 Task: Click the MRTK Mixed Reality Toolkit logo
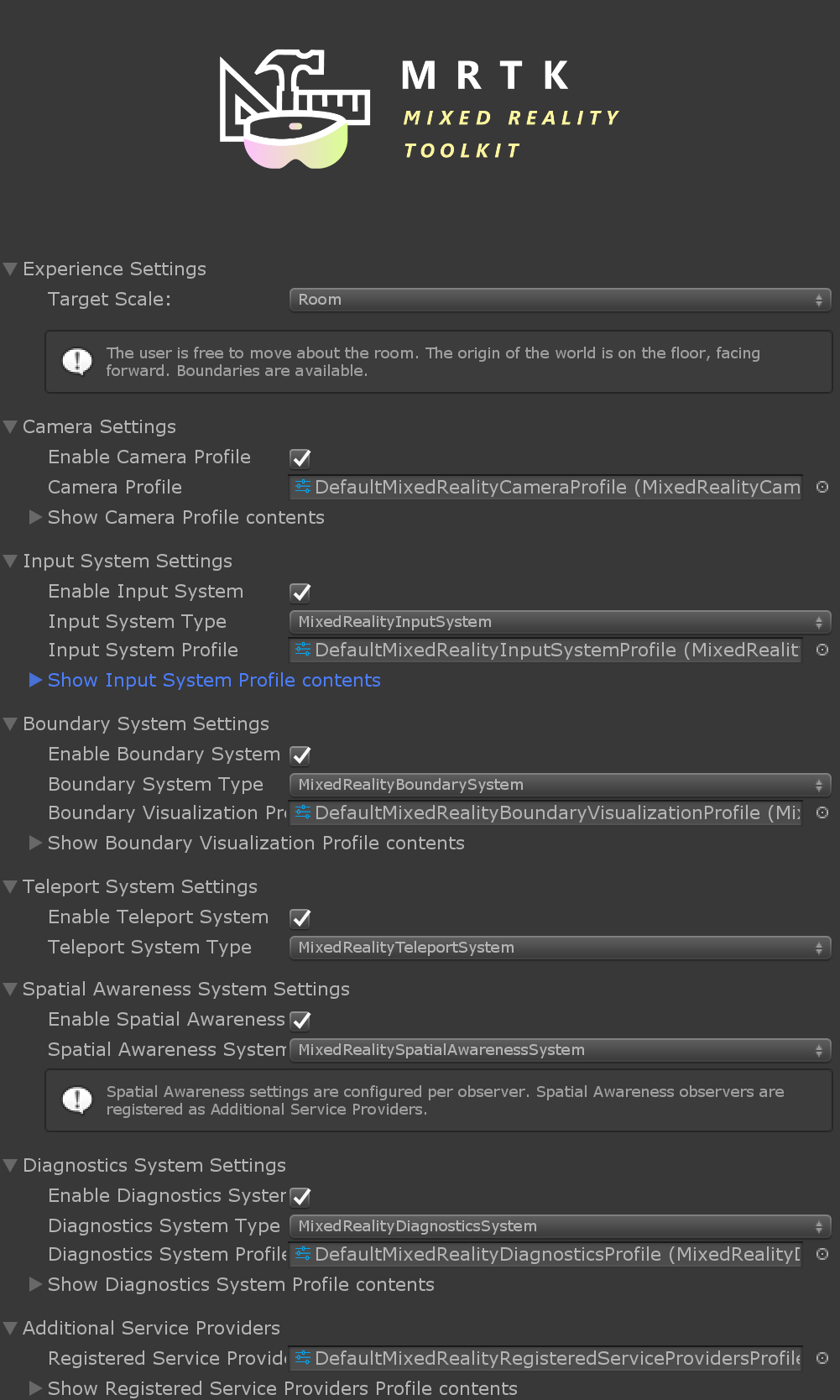[x=420, y=109]
